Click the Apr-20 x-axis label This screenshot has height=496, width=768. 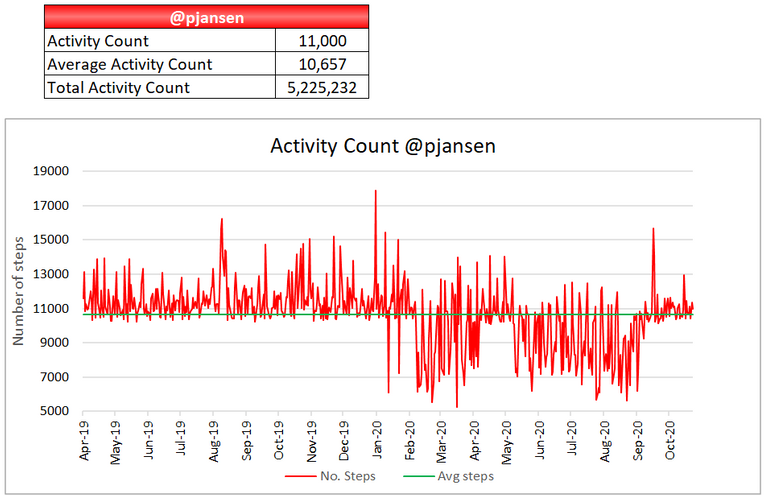[x=474, y=440]
